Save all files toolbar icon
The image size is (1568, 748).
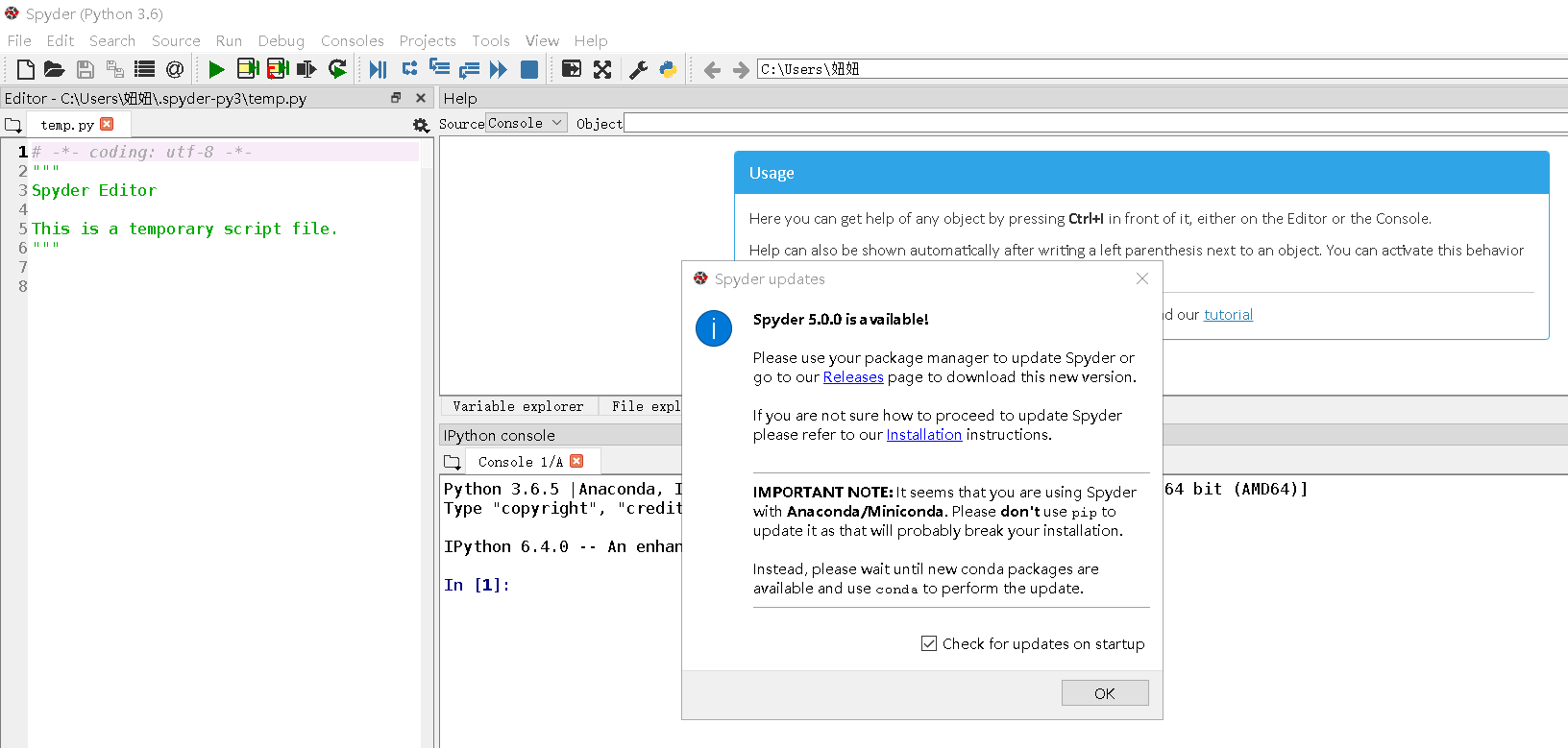tap(115, 69)
